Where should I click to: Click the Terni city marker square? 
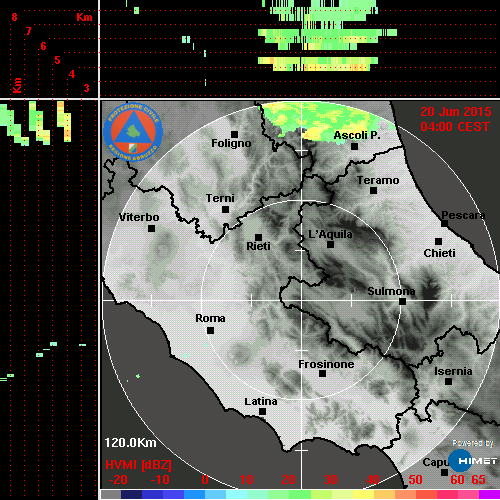tap(225, 210)
